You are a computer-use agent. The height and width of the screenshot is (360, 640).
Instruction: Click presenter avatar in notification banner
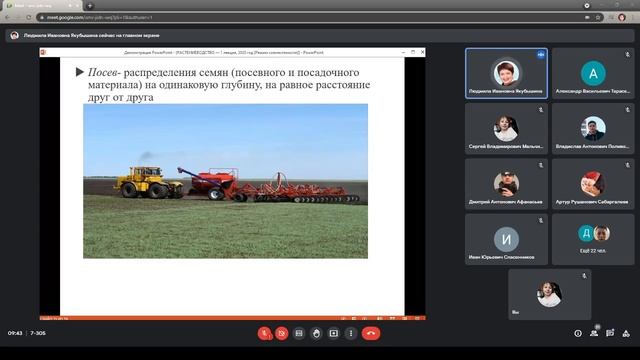tap(14, 36)
